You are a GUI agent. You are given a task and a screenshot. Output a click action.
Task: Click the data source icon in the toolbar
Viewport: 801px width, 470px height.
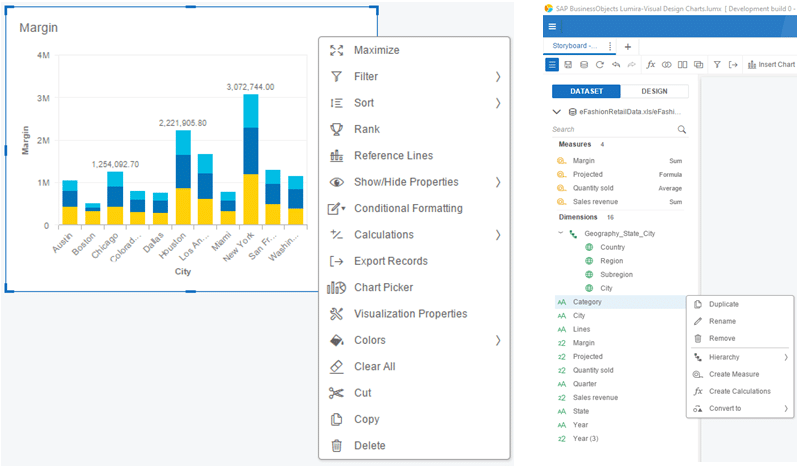(584, 65)
